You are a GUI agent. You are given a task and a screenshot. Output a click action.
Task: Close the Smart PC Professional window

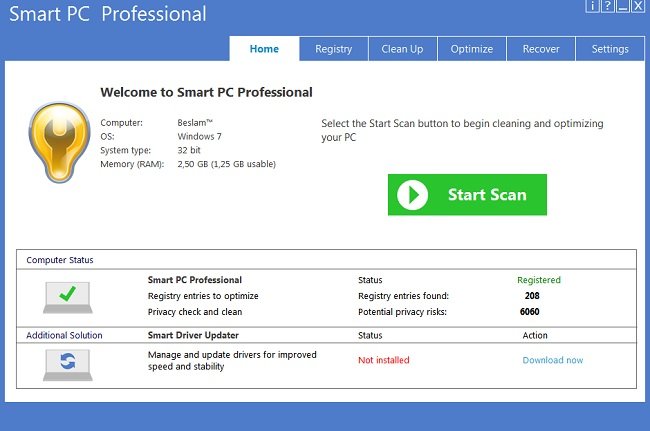point(638,6)
